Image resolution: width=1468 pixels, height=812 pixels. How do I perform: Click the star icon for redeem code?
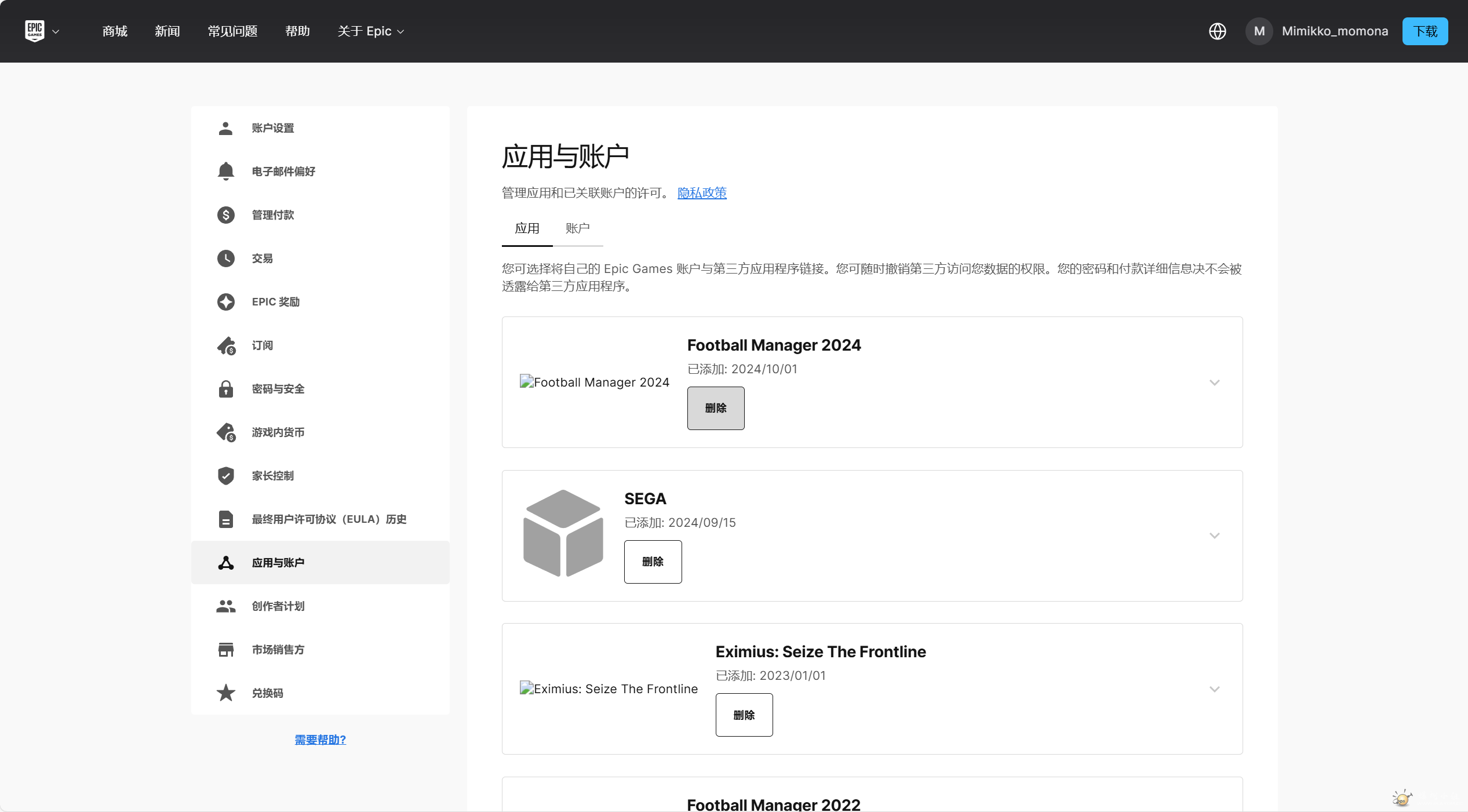coord(226,693)
